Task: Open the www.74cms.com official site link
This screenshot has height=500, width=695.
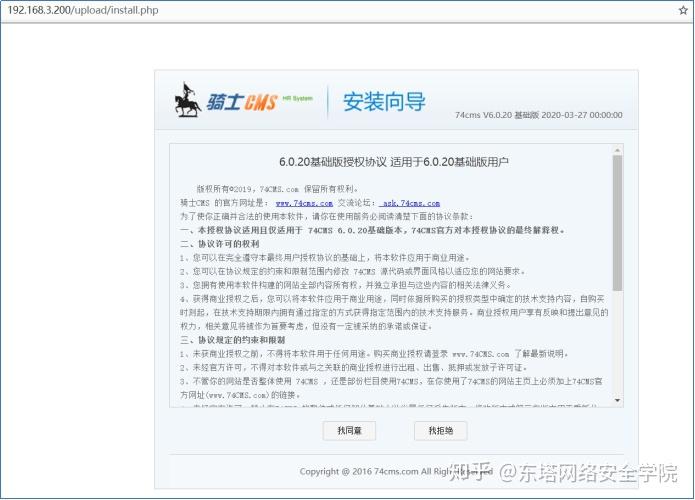Action: click(x=304, y=203)
